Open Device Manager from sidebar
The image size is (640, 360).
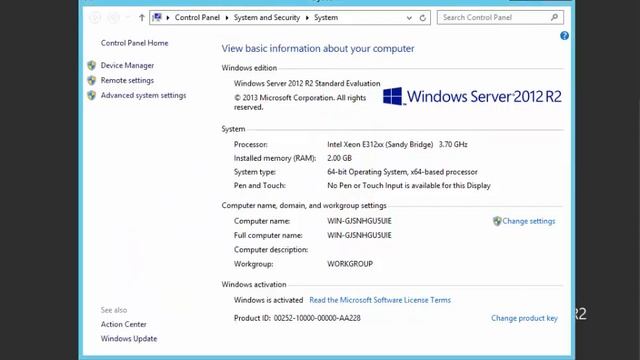pos(127,65)
